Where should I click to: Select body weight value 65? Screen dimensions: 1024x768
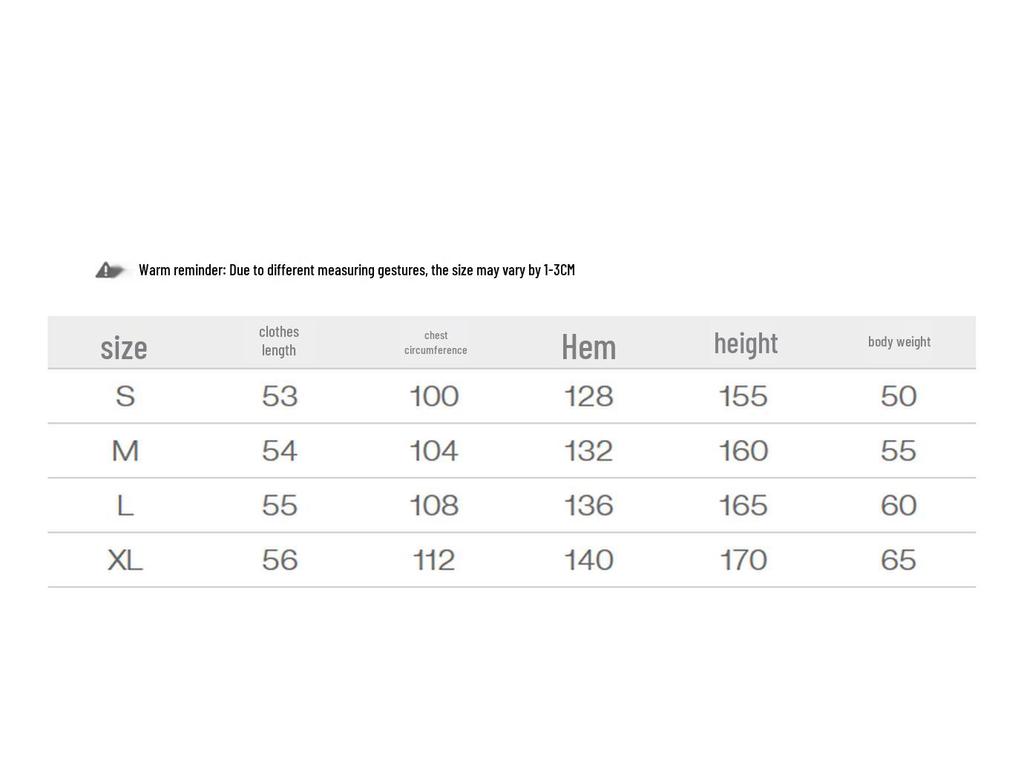point(898,560)
